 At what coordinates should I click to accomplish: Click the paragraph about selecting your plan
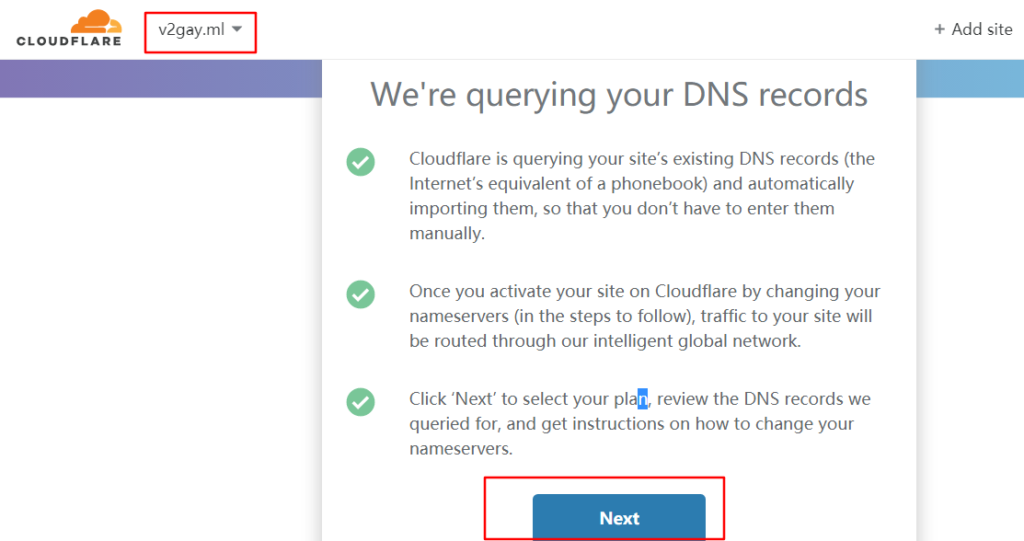tap(640, 424)
